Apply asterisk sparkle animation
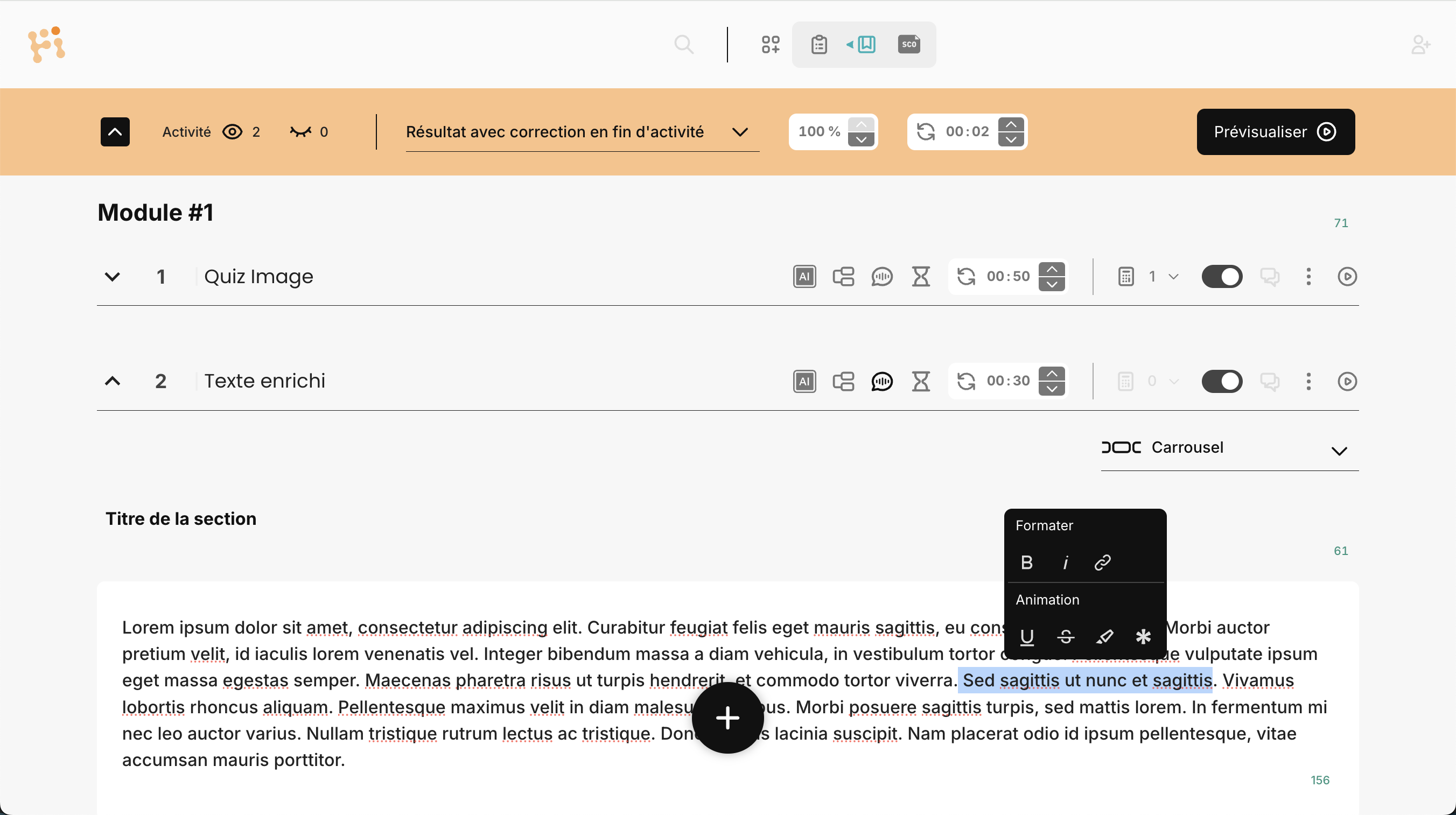Screen dimensions: 1456x815 (1144, 637)
